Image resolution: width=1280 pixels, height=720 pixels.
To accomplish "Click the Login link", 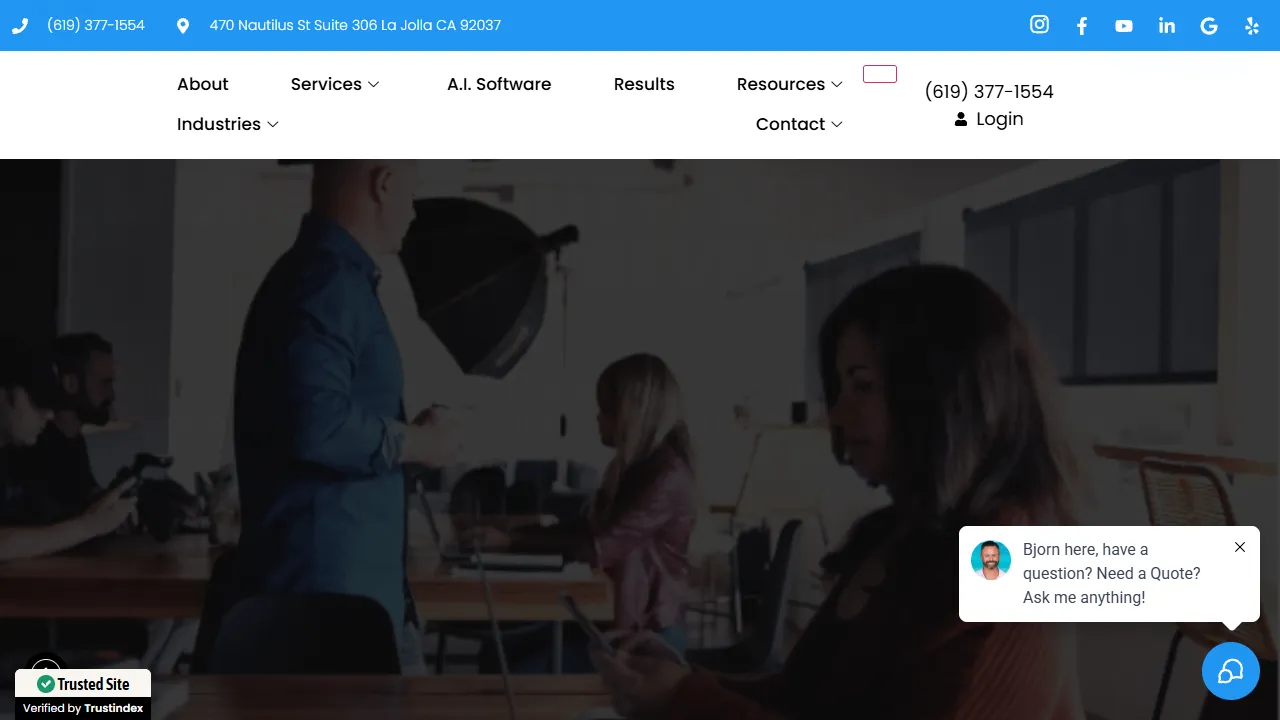I will click(x=999, y=119).
